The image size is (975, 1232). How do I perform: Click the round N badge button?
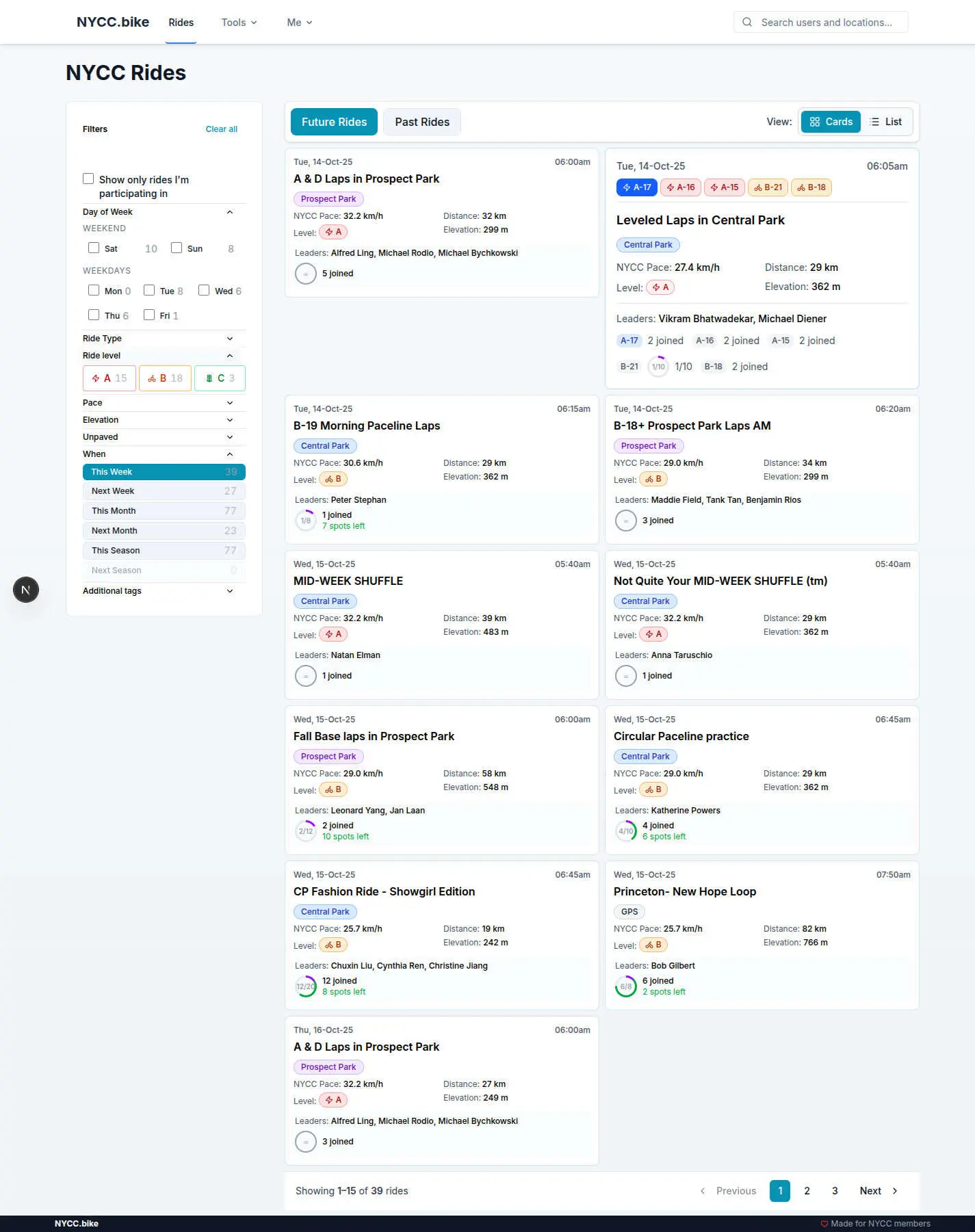coord(26,590)
